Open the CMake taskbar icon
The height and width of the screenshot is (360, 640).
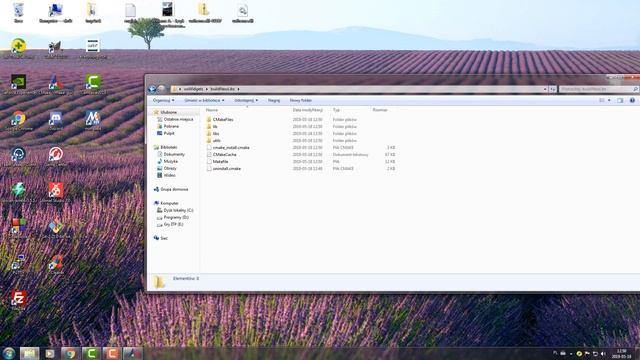point(133,353)
